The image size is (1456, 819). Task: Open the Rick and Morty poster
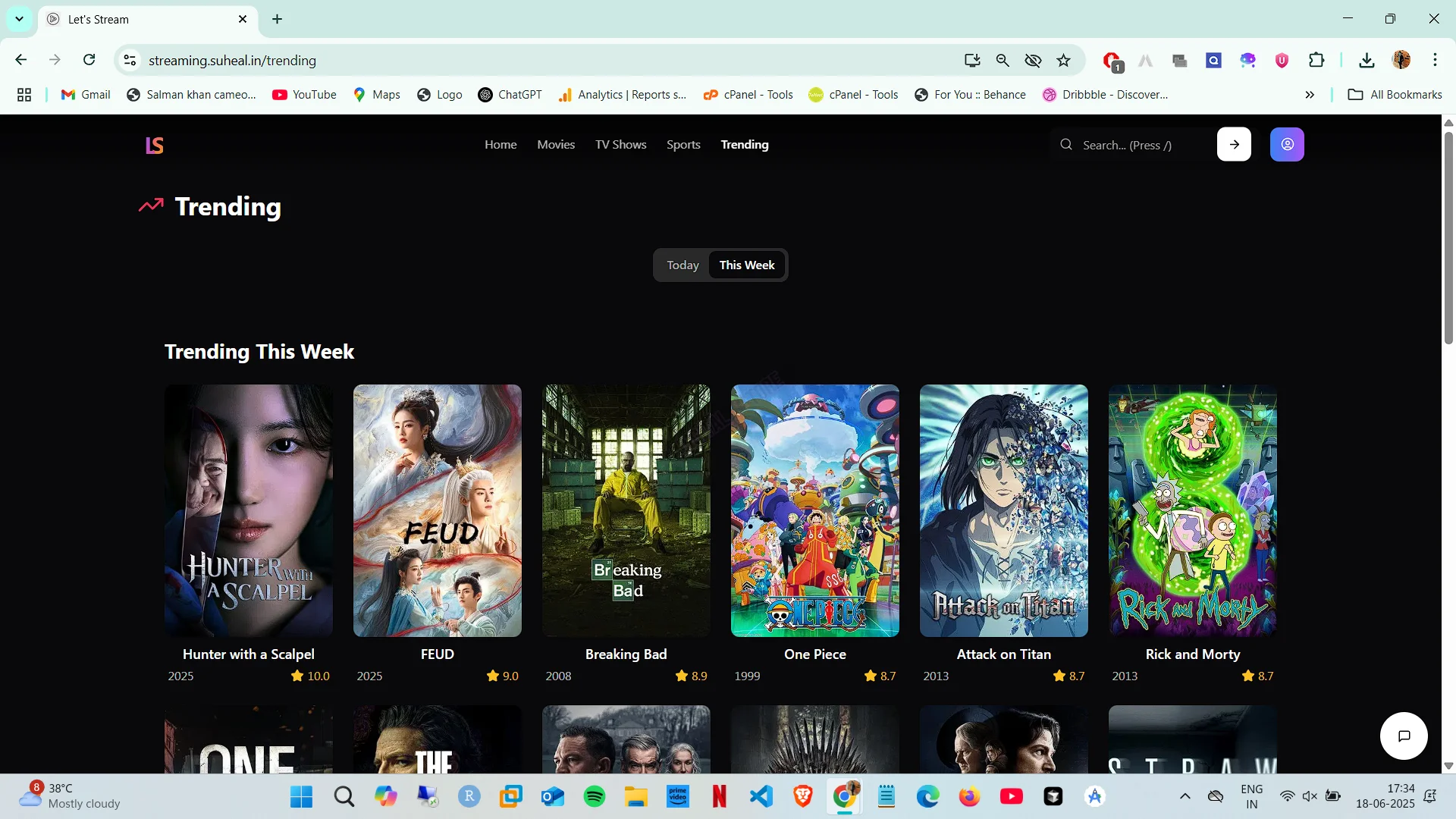point(1193,510)
